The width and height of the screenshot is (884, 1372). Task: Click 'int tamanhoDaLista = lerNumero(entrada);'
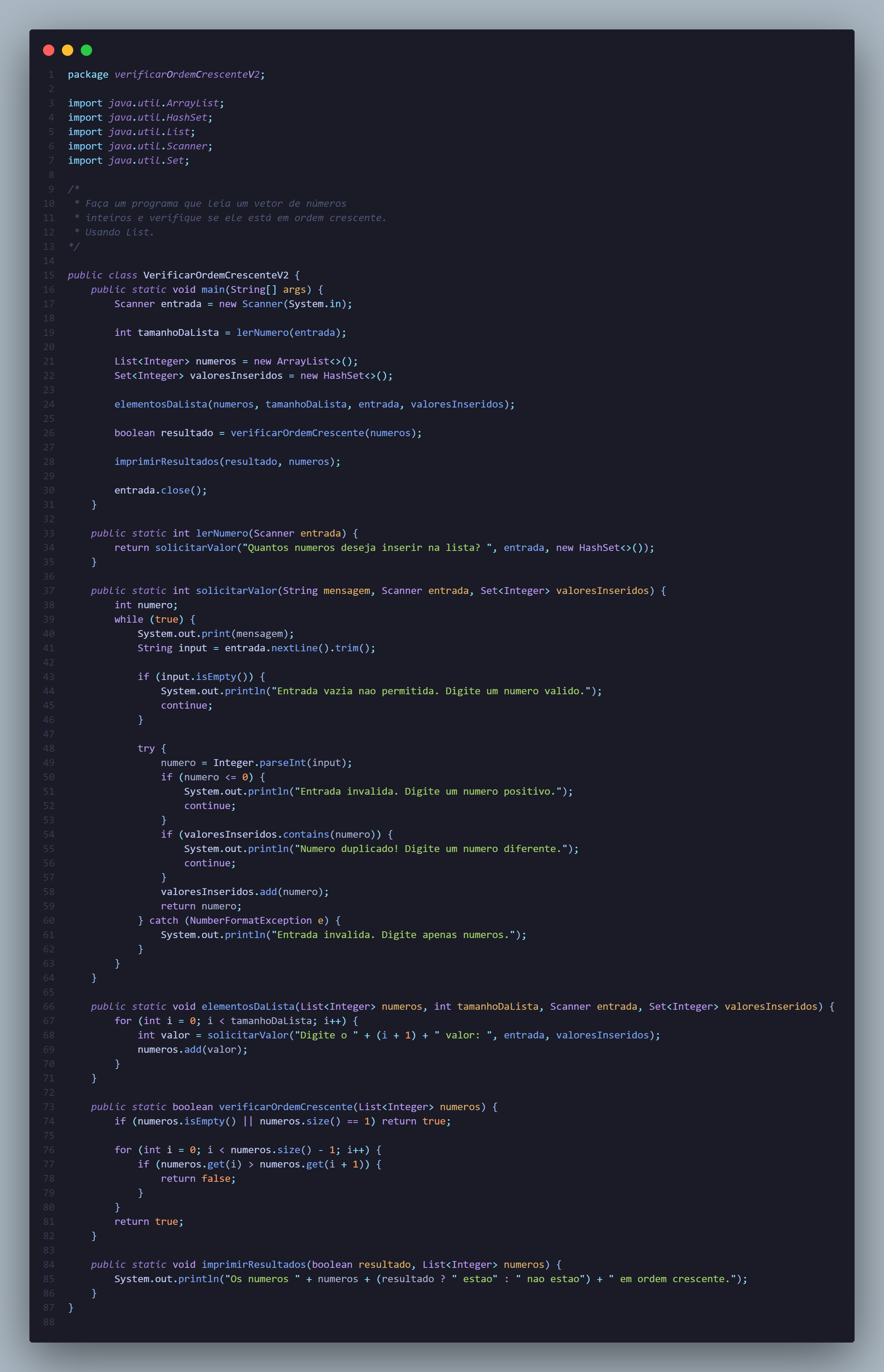point(230,333)
